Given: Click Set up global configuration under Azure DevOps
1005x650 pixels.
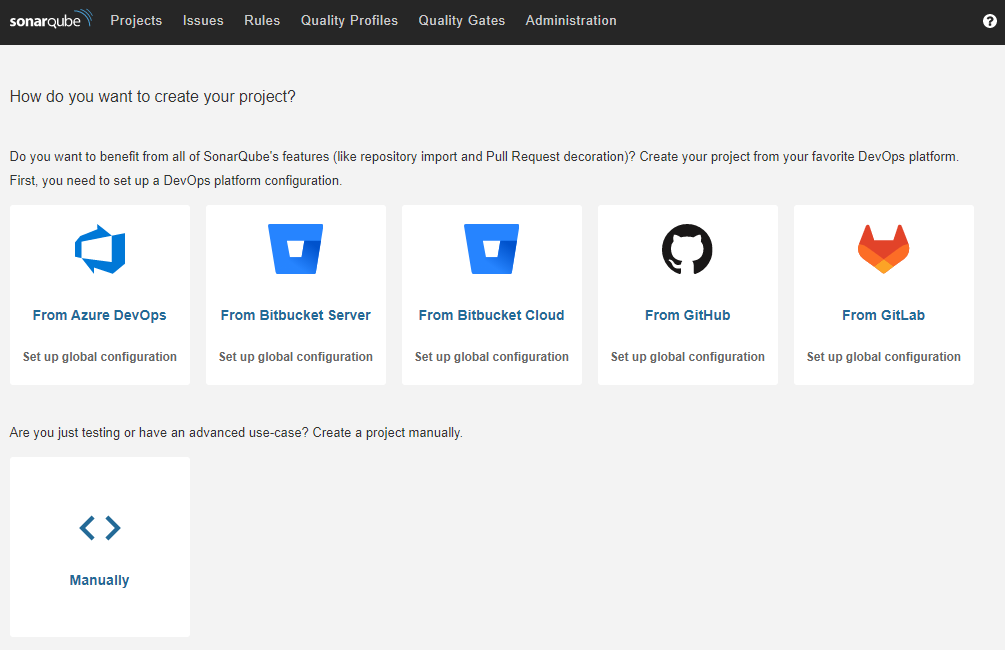Looking at the screenshot, I should [99, 356].
